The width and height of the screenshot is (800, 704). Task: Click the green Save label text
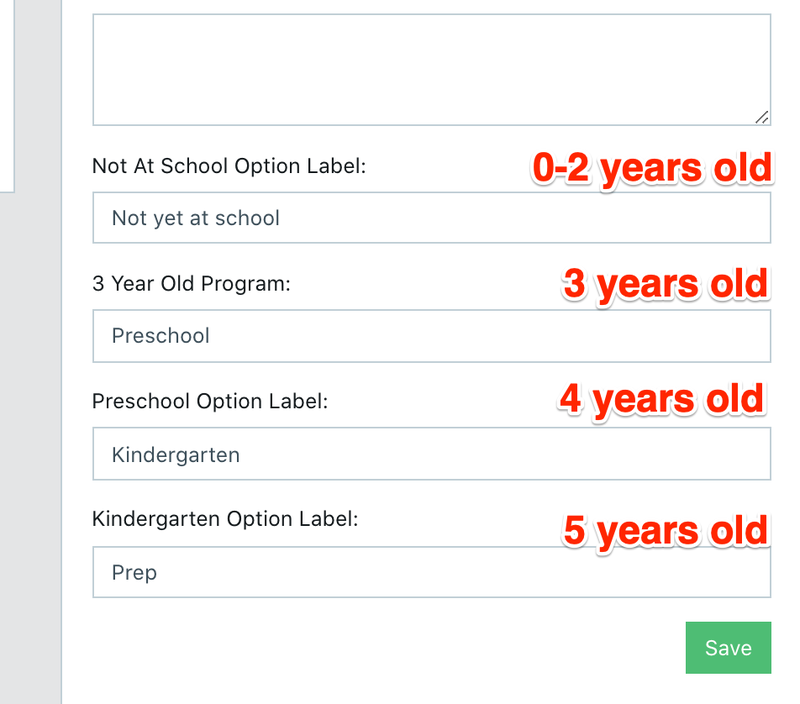tap(728, 647)
